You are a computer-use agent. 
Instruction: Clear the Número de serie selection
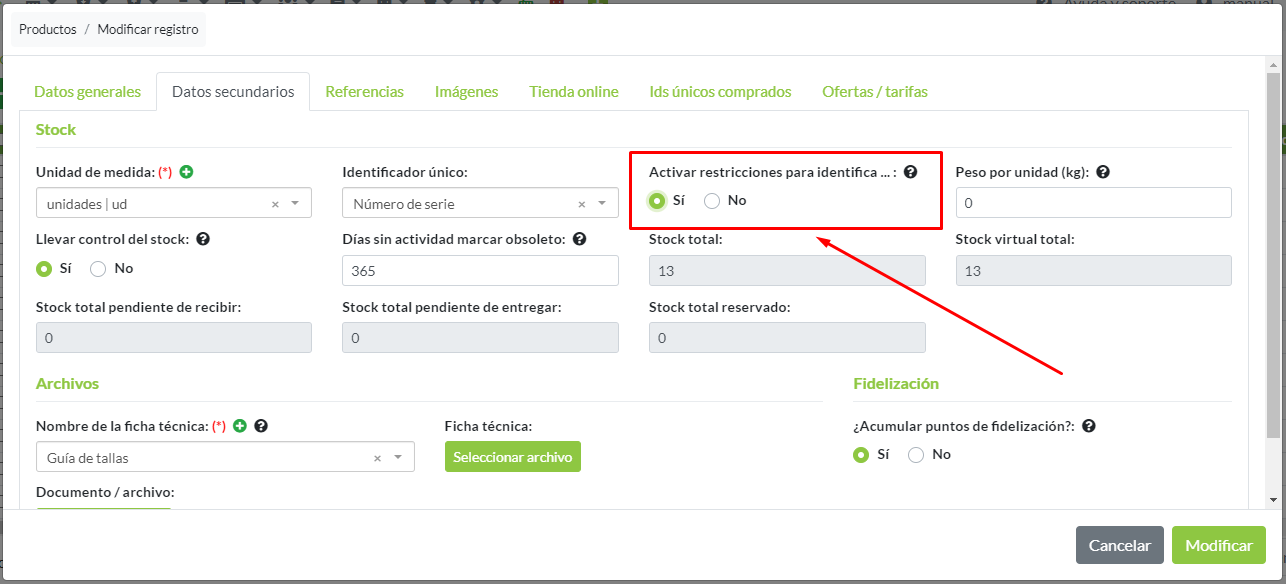(581, 204)
